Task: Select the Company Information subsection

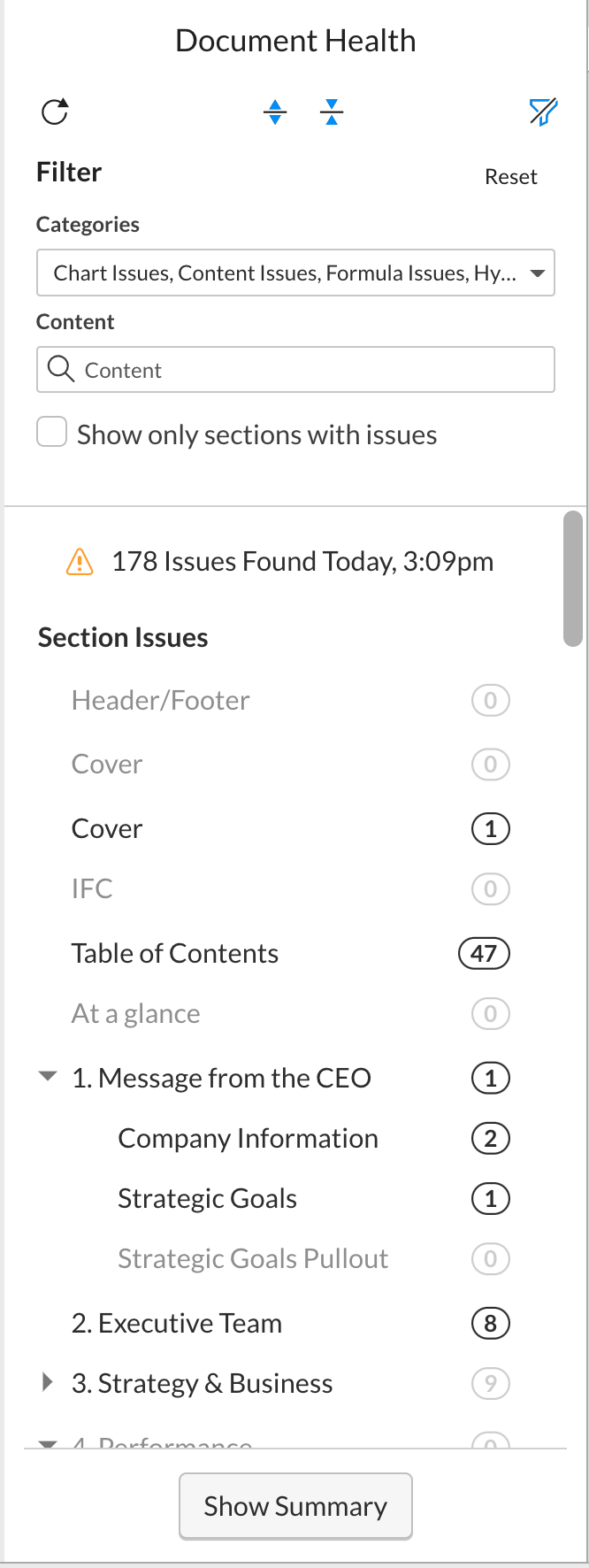Action: (249, 1139)
